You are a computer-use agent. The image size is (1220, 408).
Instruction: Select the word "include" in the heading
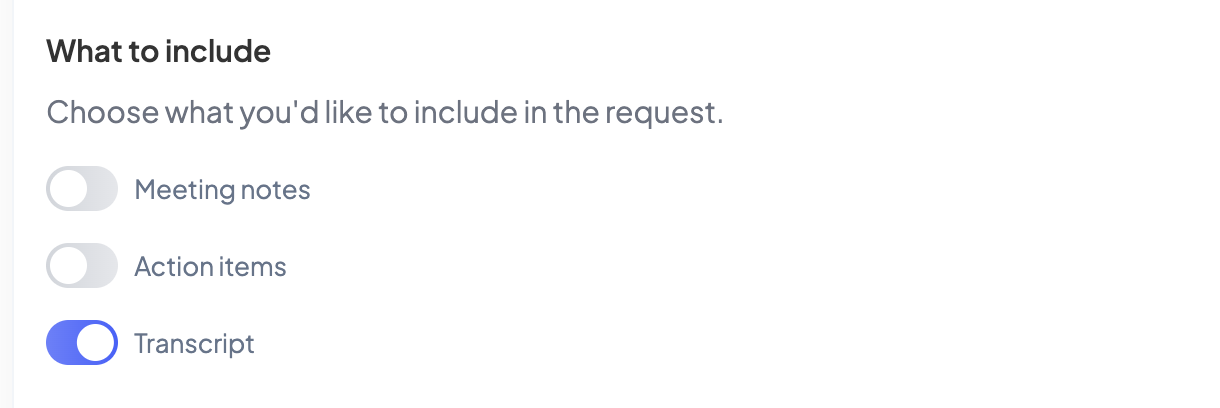222,52
